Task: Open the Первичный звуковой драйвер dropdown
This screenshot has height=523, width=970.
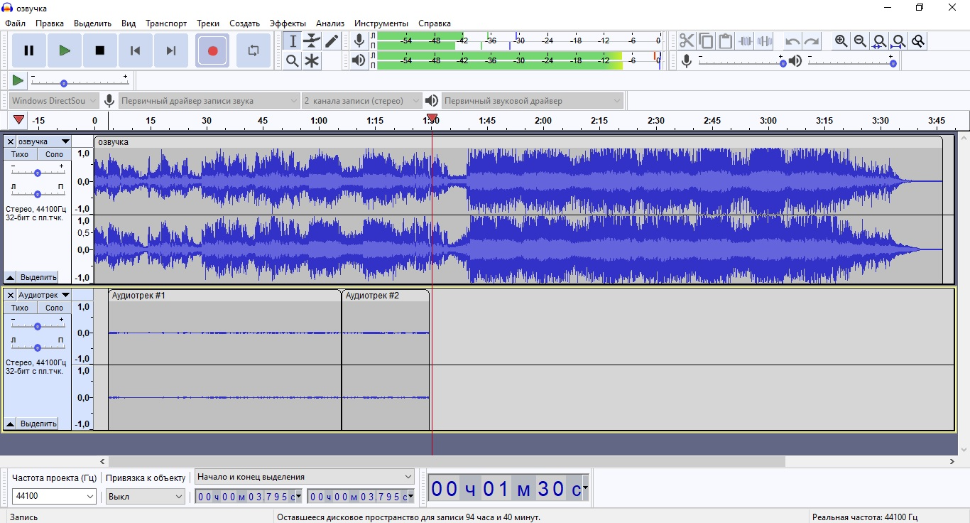Action: tap(532, 100)
